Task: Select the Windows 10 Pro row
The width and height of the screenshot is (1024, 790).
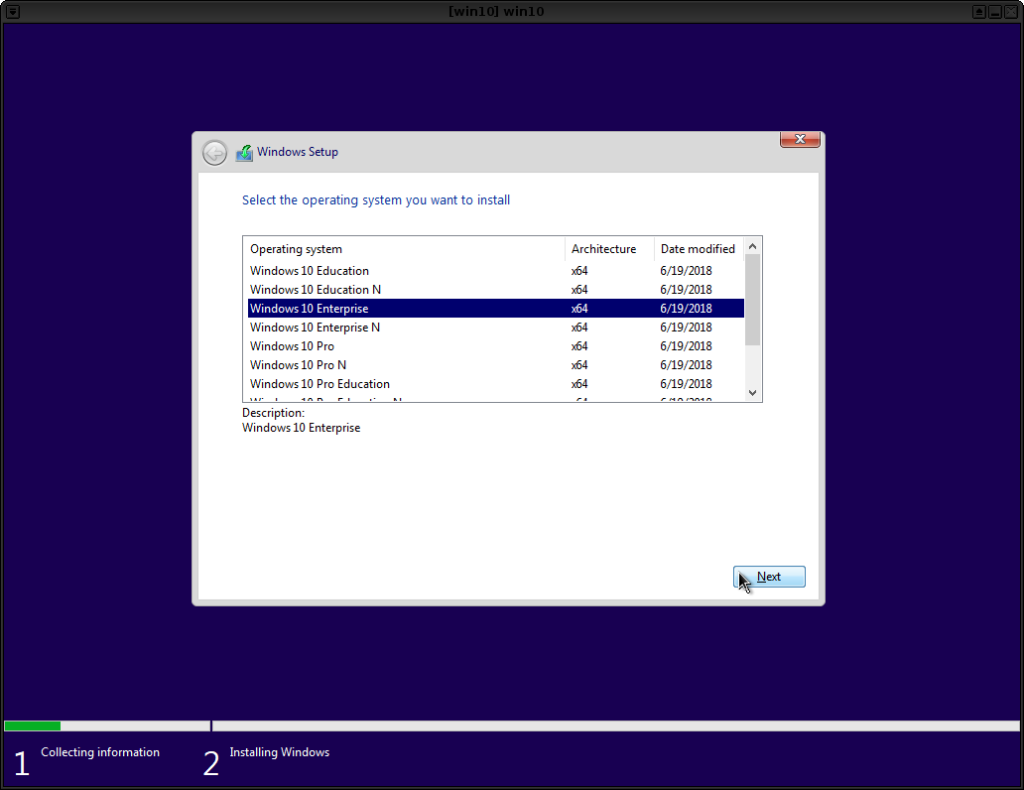Action: pyautogui.click(x=496, y=346)
